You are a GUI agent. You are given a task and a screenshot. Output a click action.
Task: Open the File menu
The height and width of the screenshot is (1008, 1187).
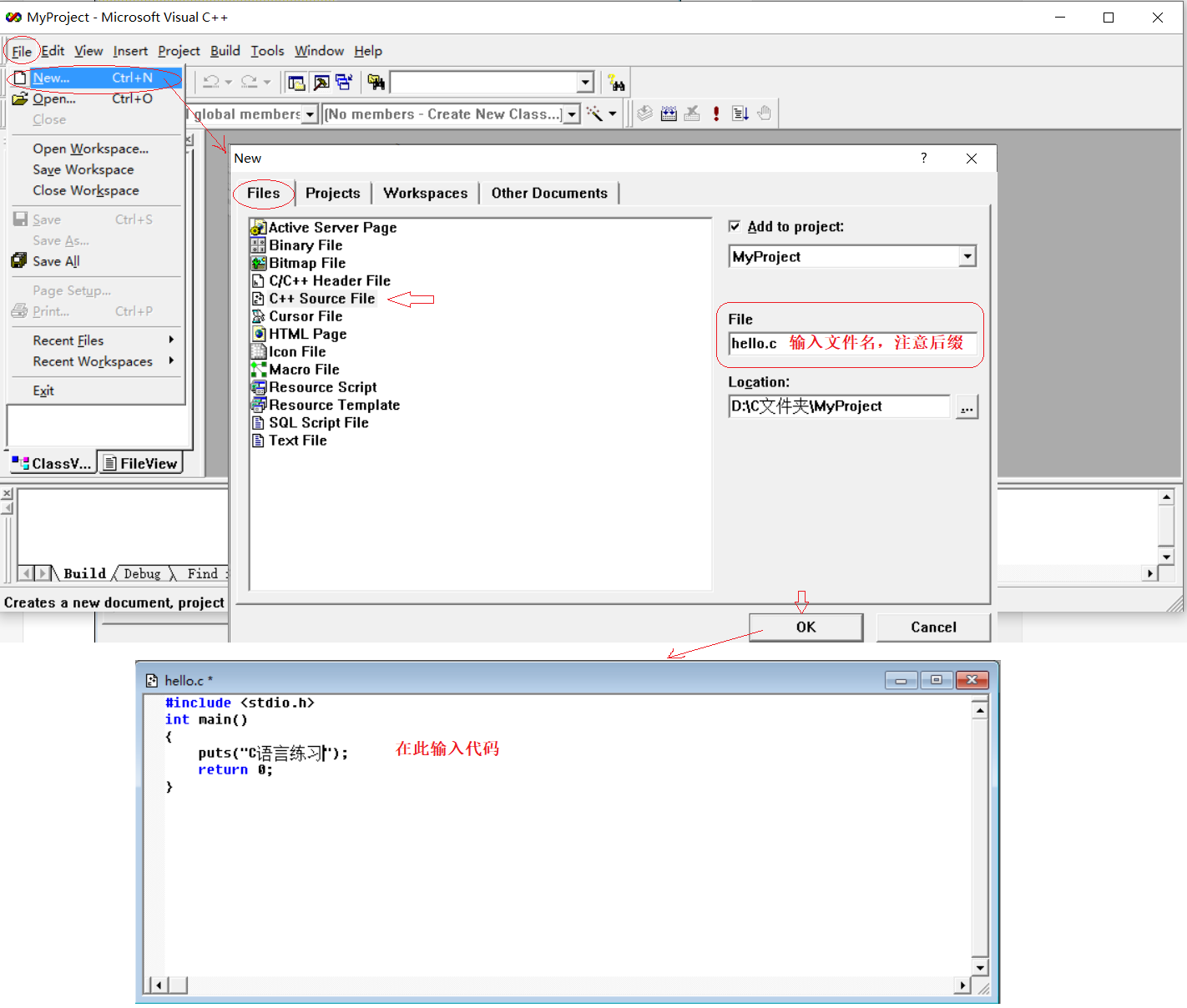pyautogui.click(x=22, y=52)
